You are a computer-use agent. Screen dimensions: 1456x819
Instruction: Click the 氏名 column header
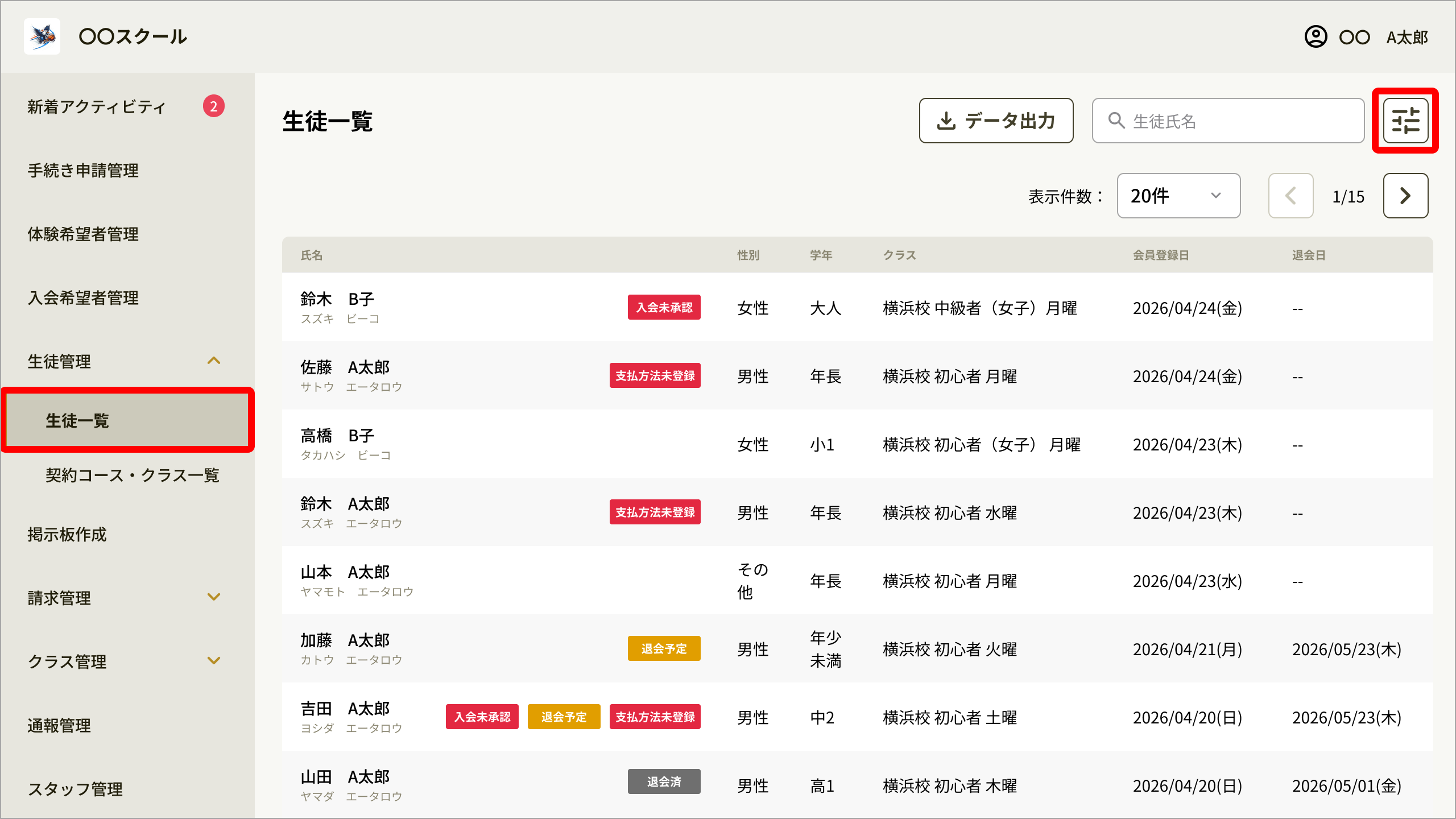[312, 255]
